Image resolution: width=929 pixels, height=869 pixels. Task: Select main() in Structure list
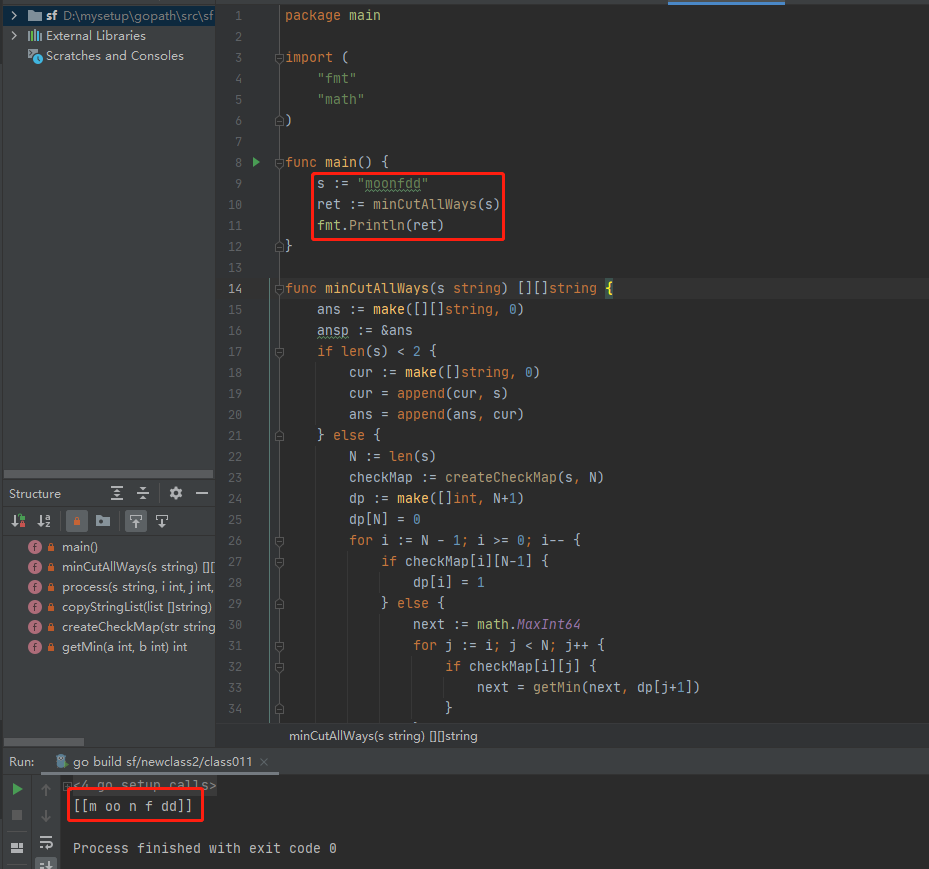pos(79,547)
